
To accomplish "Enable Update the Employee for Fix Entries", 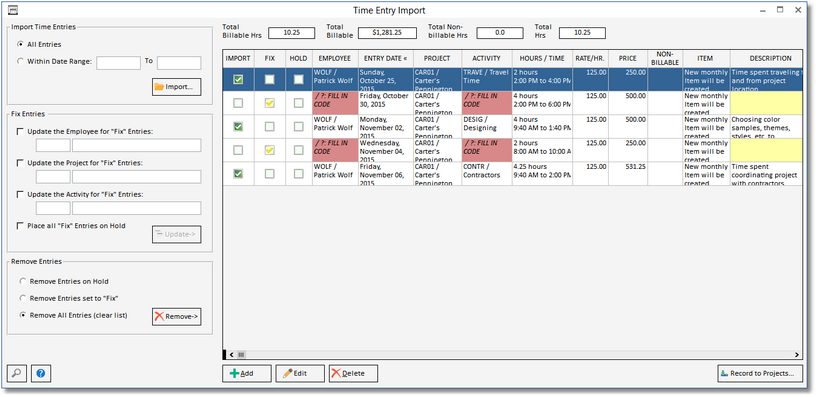I will [20, 132].
